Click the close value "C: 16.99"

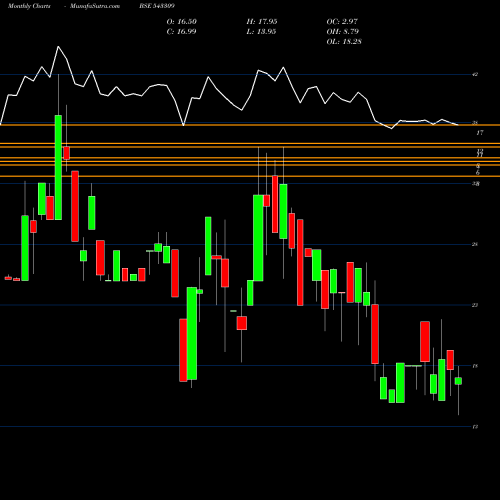pyautogui.click(x=181, y=32)
